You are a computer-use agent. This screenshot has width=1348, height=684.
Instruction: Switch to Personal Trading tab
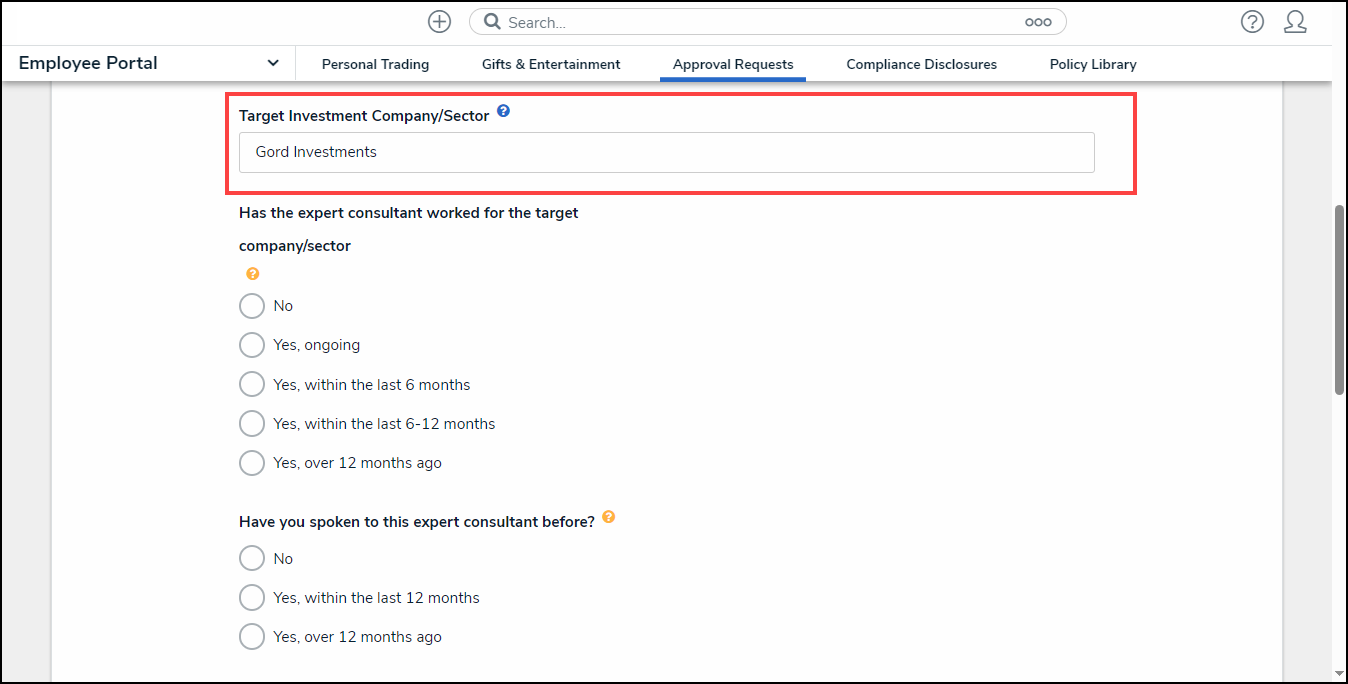tap(375, 64)
